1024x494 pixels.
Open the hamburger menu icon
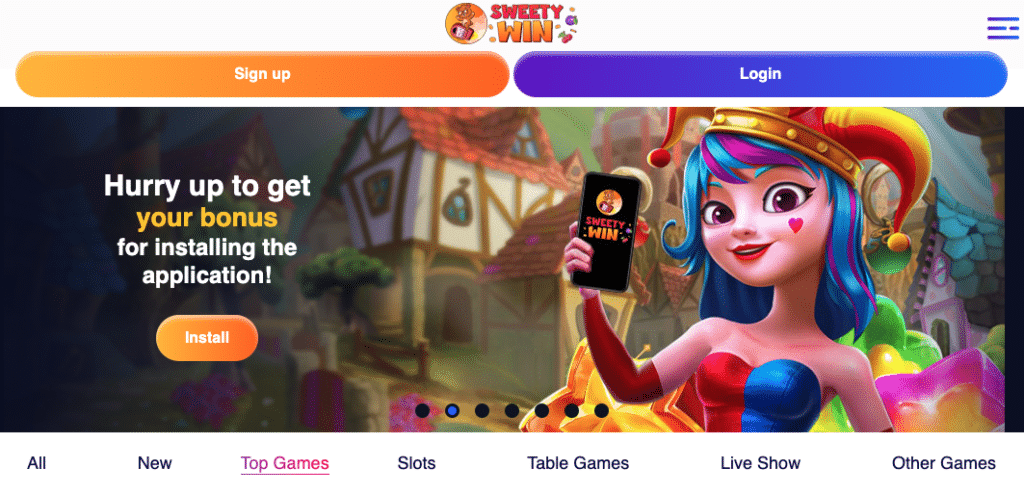coord(1002,28)
